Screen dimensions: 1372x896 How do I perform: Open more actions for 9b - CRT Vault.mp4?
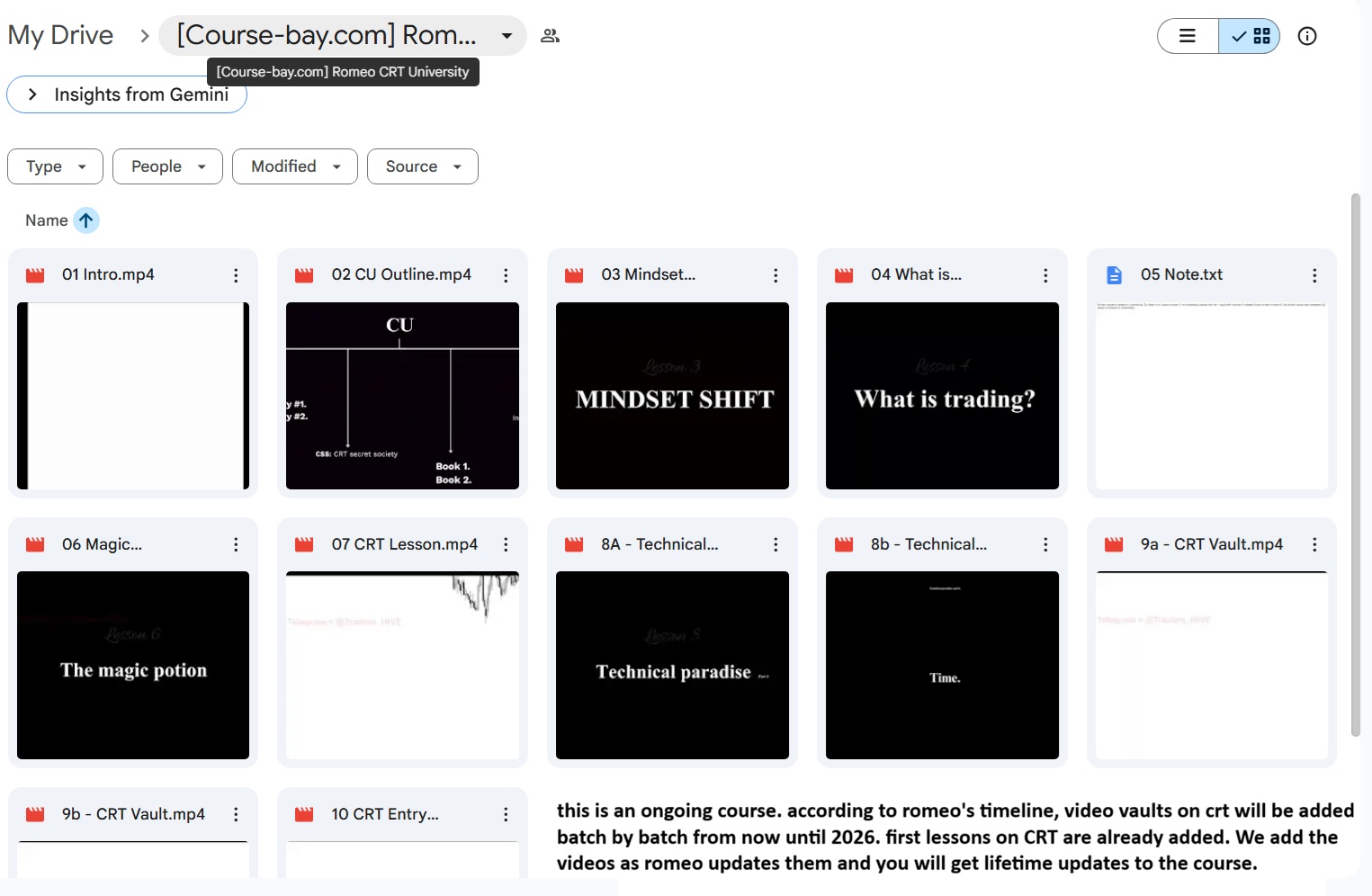coord(236,814)
